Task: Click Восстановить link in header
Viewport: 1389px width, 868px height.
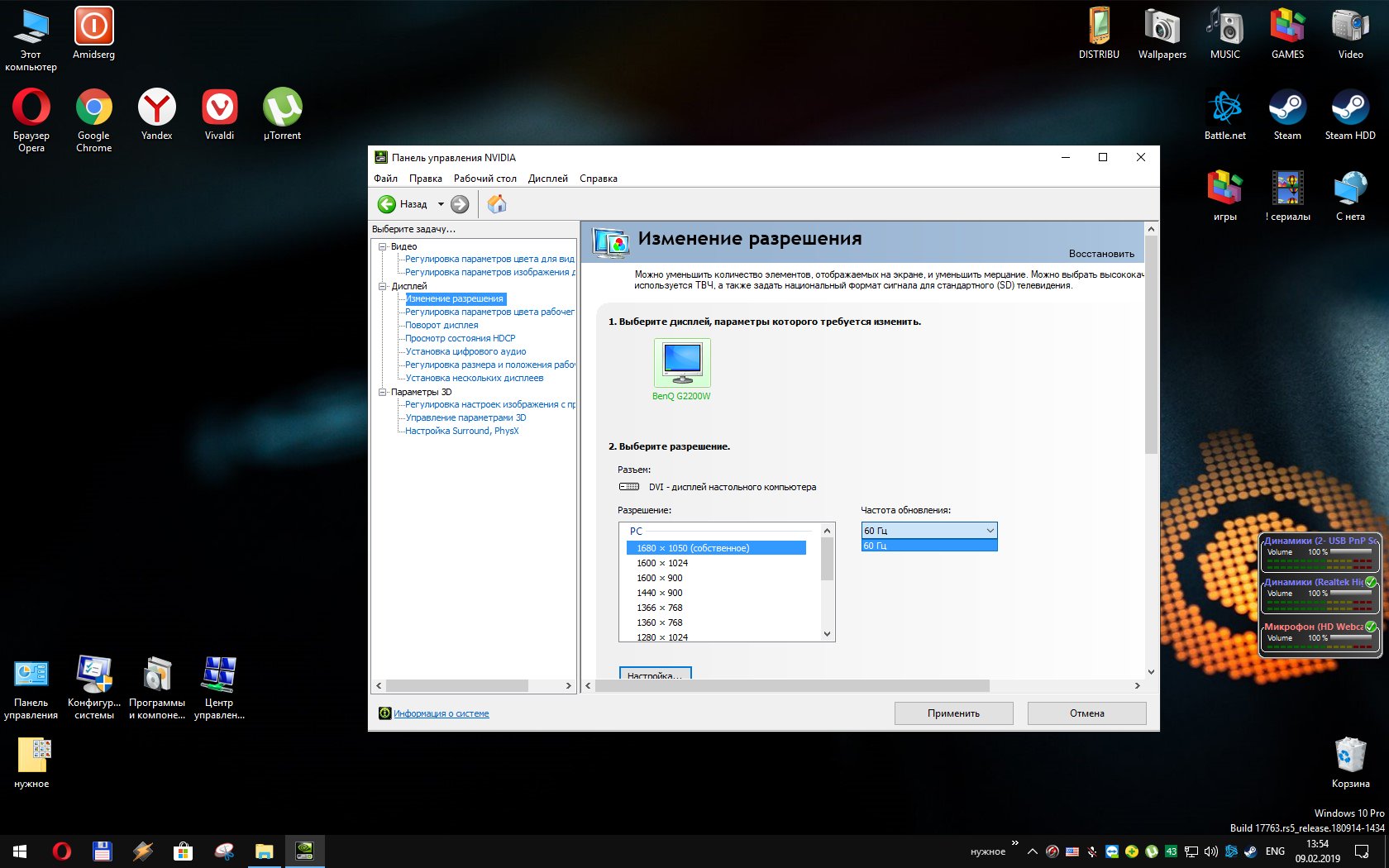Action: [x=1101, y=254]
